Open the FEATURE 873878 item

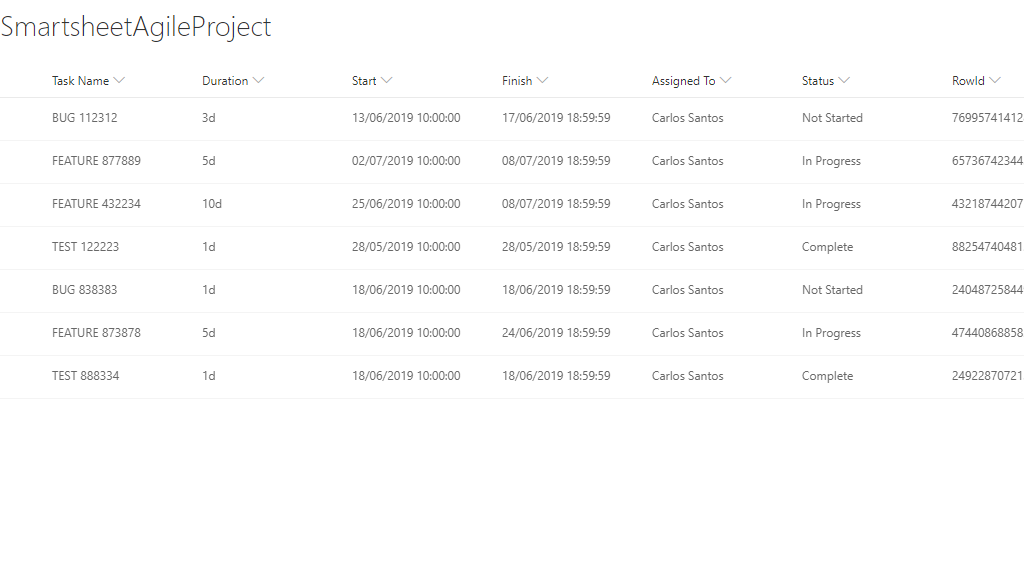point(96,333)
